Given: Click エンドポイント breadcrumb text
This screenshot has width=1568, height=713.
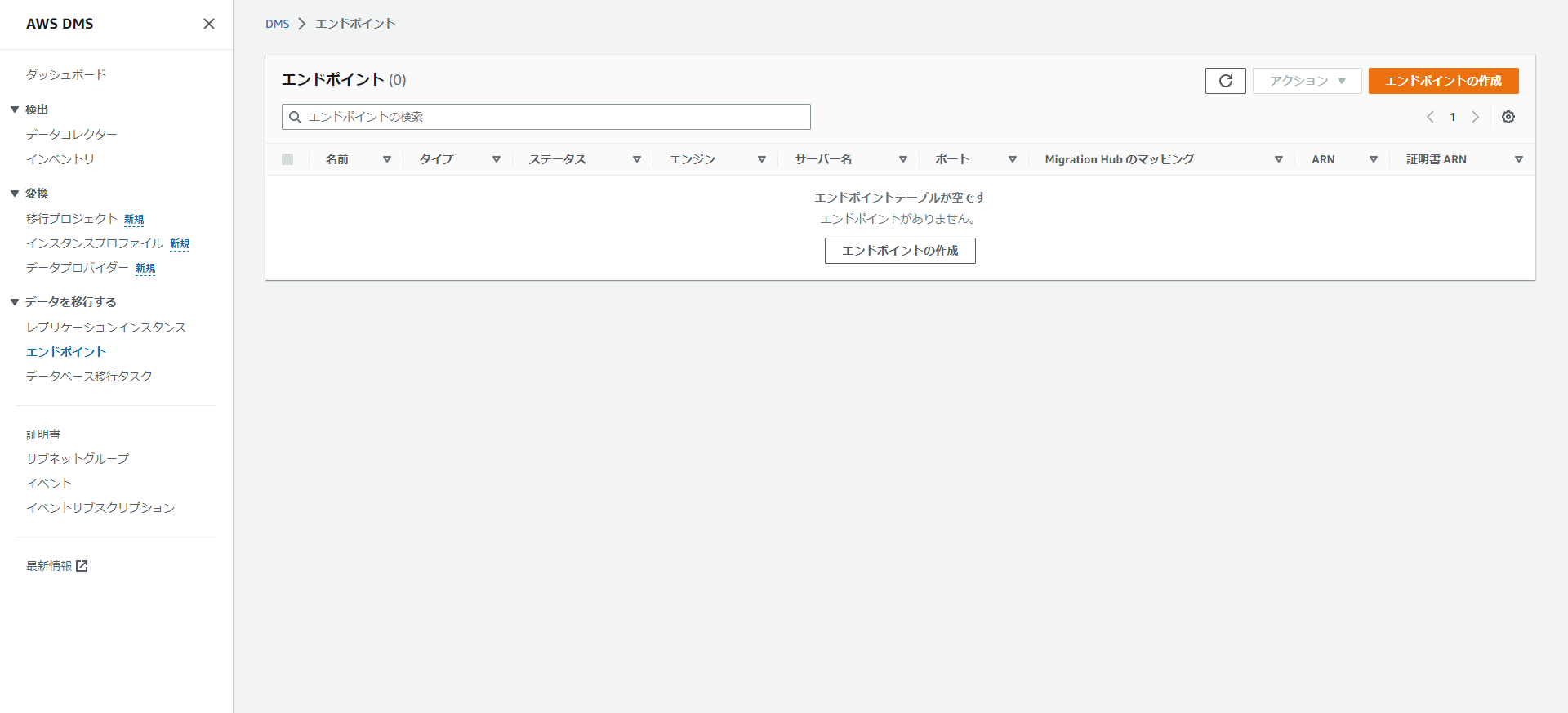Looking at the screenshot, I should [355, 24].
